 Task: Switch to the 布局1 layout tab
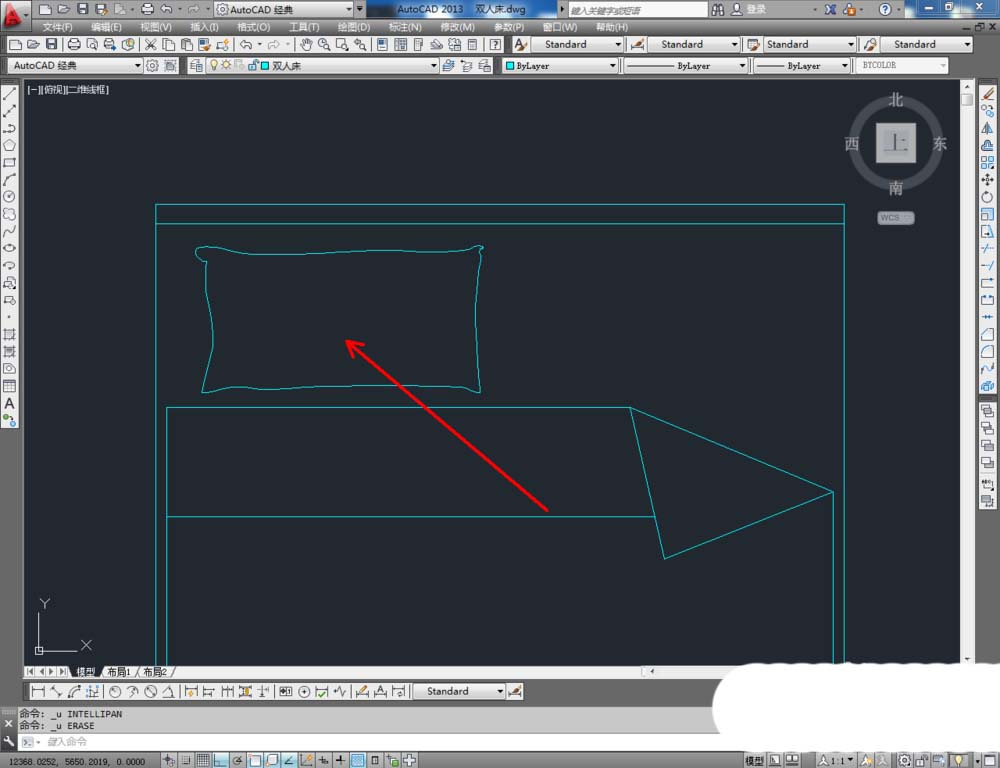pos(119,672)
